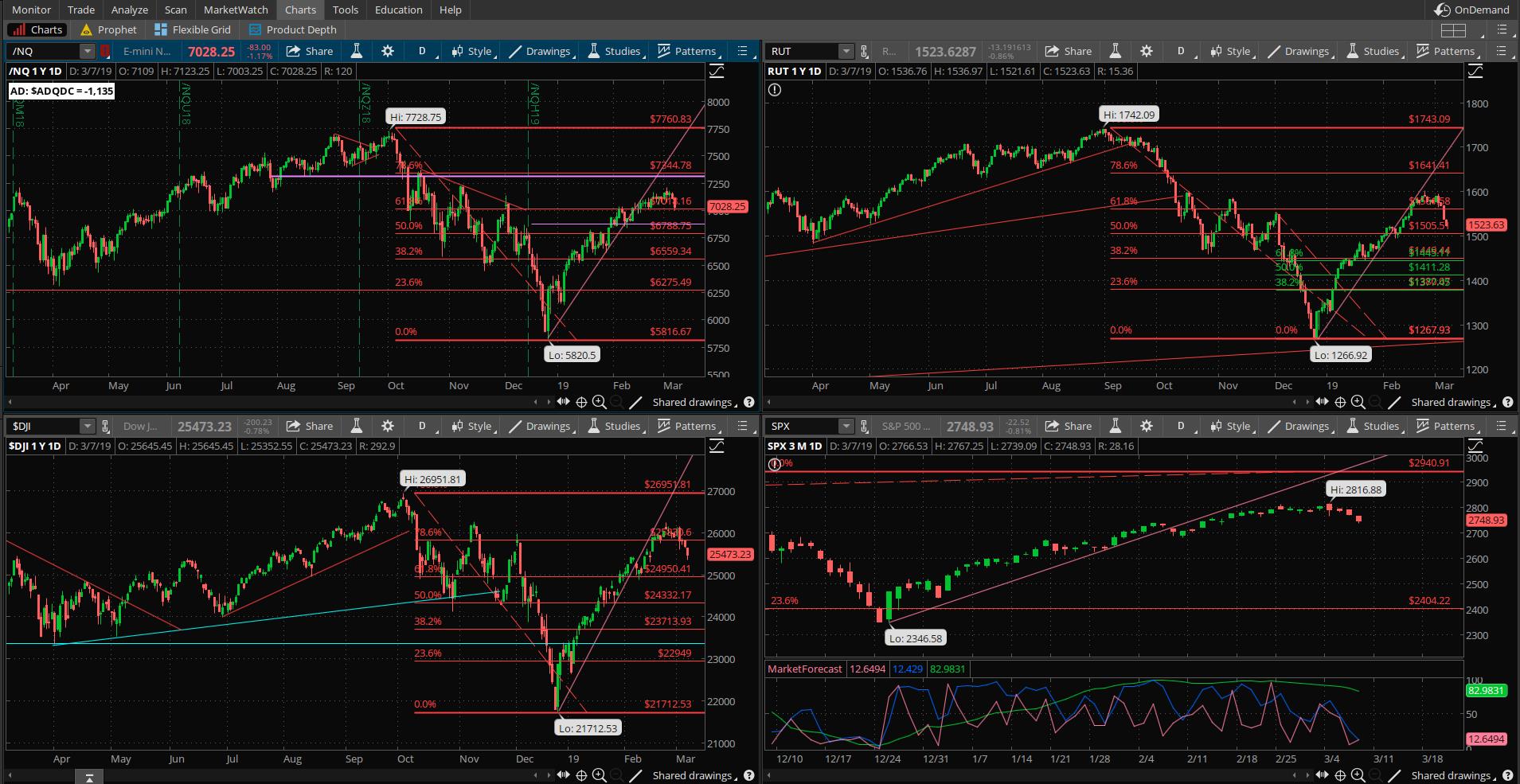Click the bottom-left collapse panel arrow
This screenshot has width=1520, height=784.
coord(89,777)
